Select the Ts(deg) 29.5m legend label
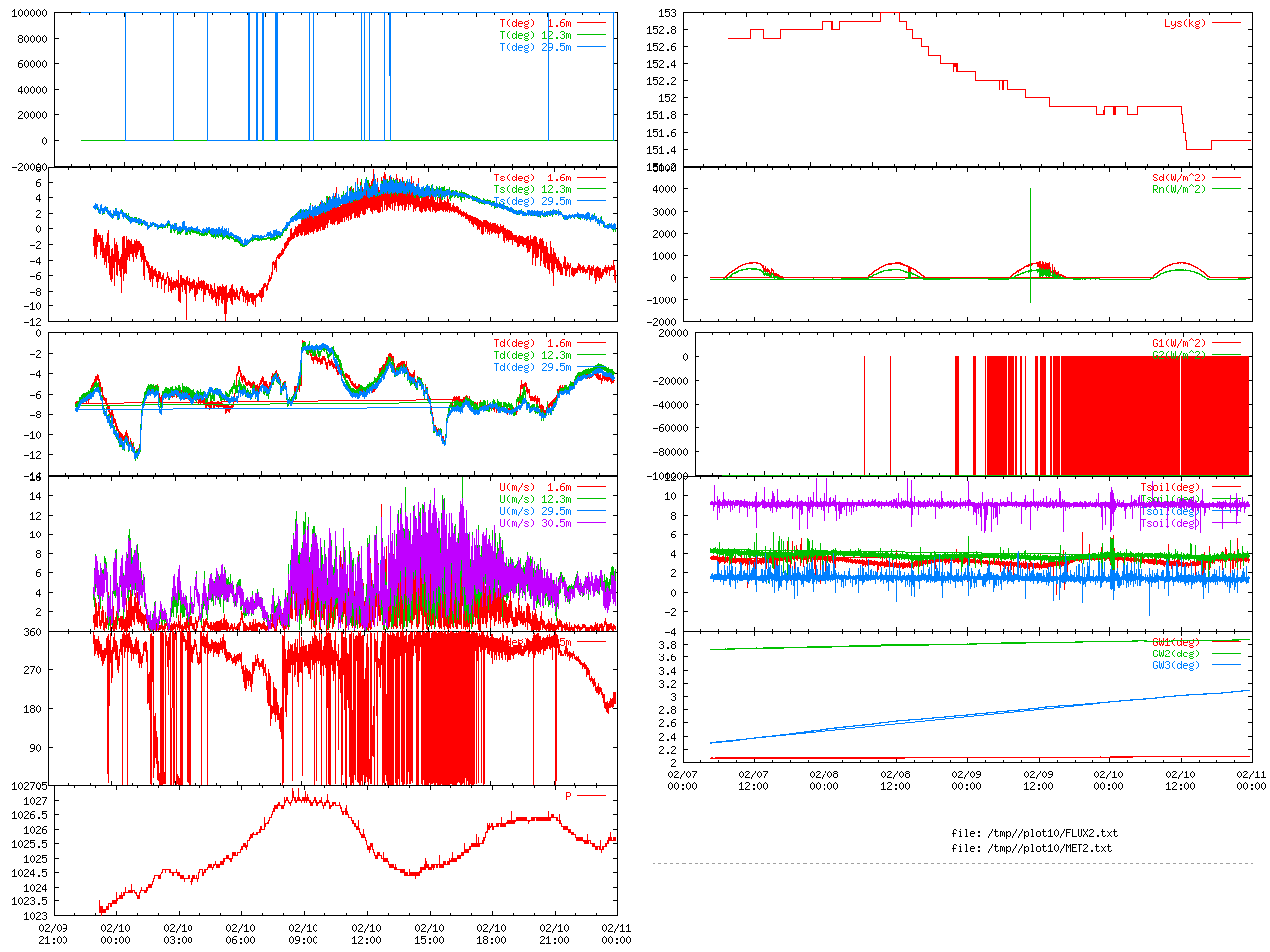 pos(532,202)
